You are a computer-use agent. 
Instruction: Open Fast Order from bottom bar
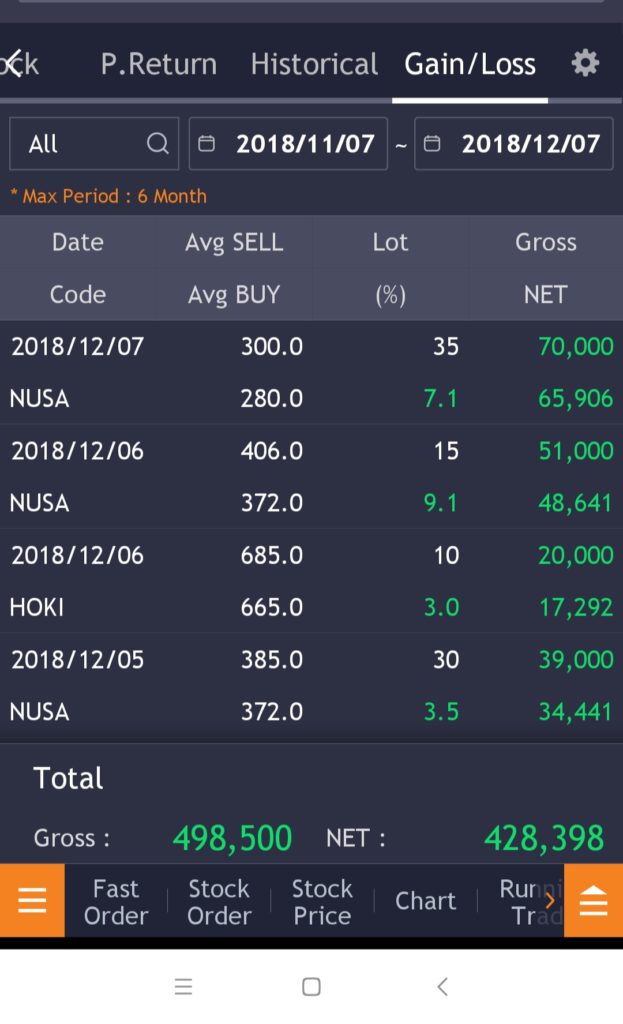[116, 901]
